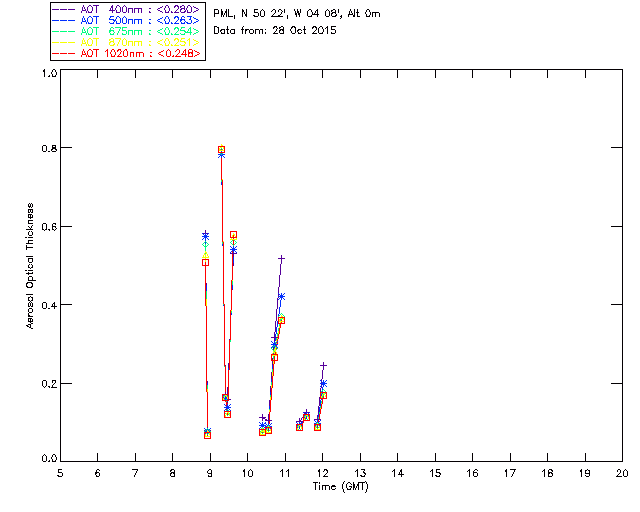Click the PML station location title line
This screenshot has height=512, width=640.
pyautogui.click(x=297, y=14)
